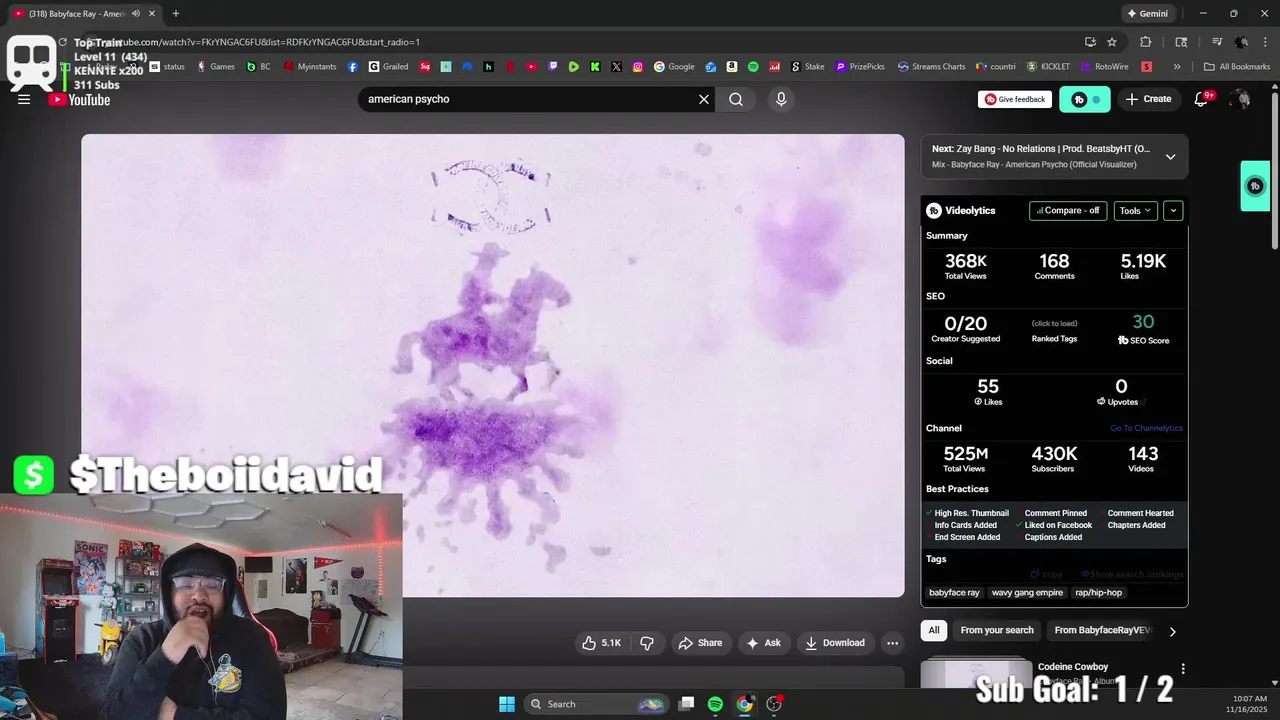Viewport: 1280px width, 720px height.
Task: Open the Task View taskbar icon
Action: 686,704
